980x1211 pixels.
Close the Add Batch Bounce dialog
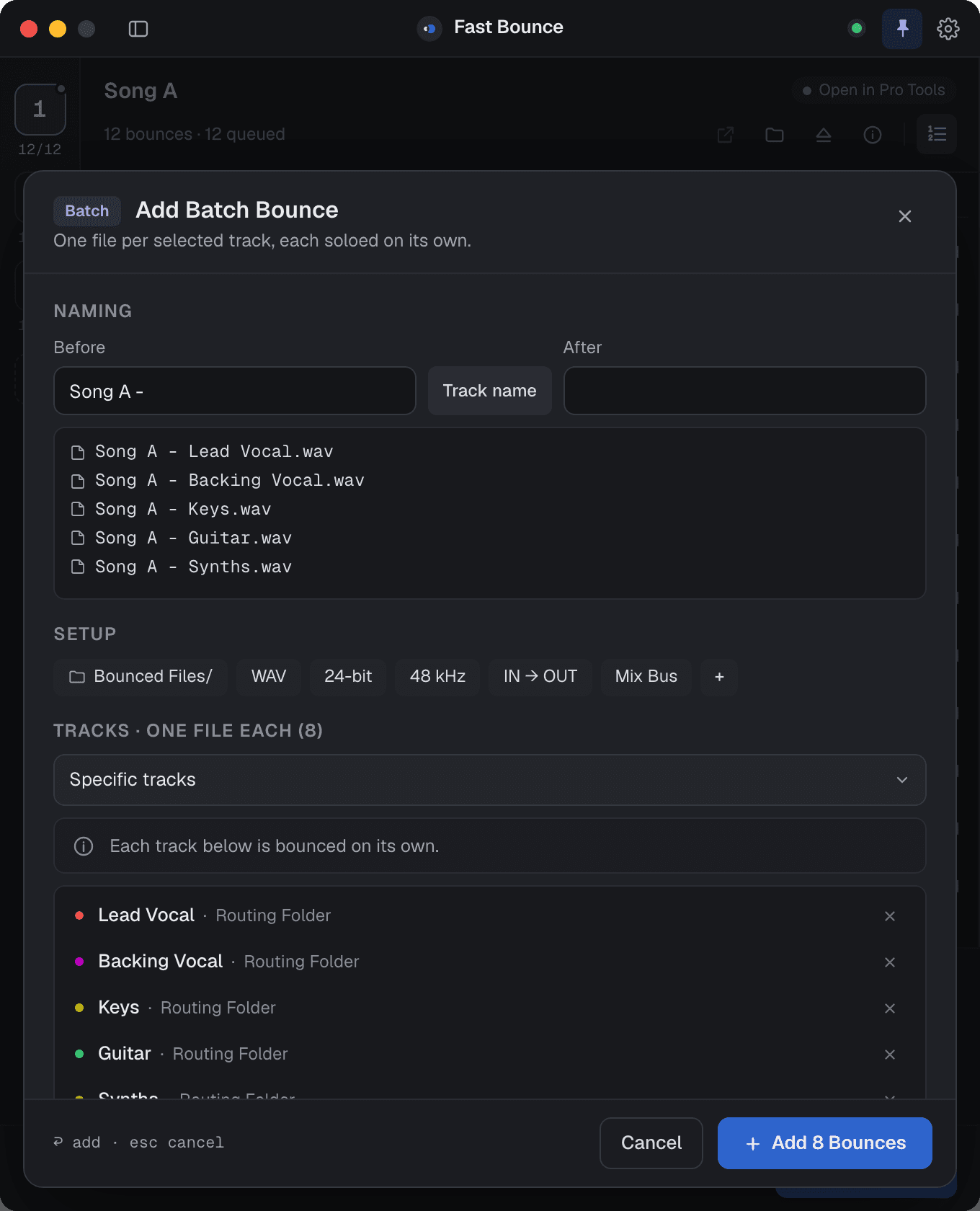pos(905,216)
